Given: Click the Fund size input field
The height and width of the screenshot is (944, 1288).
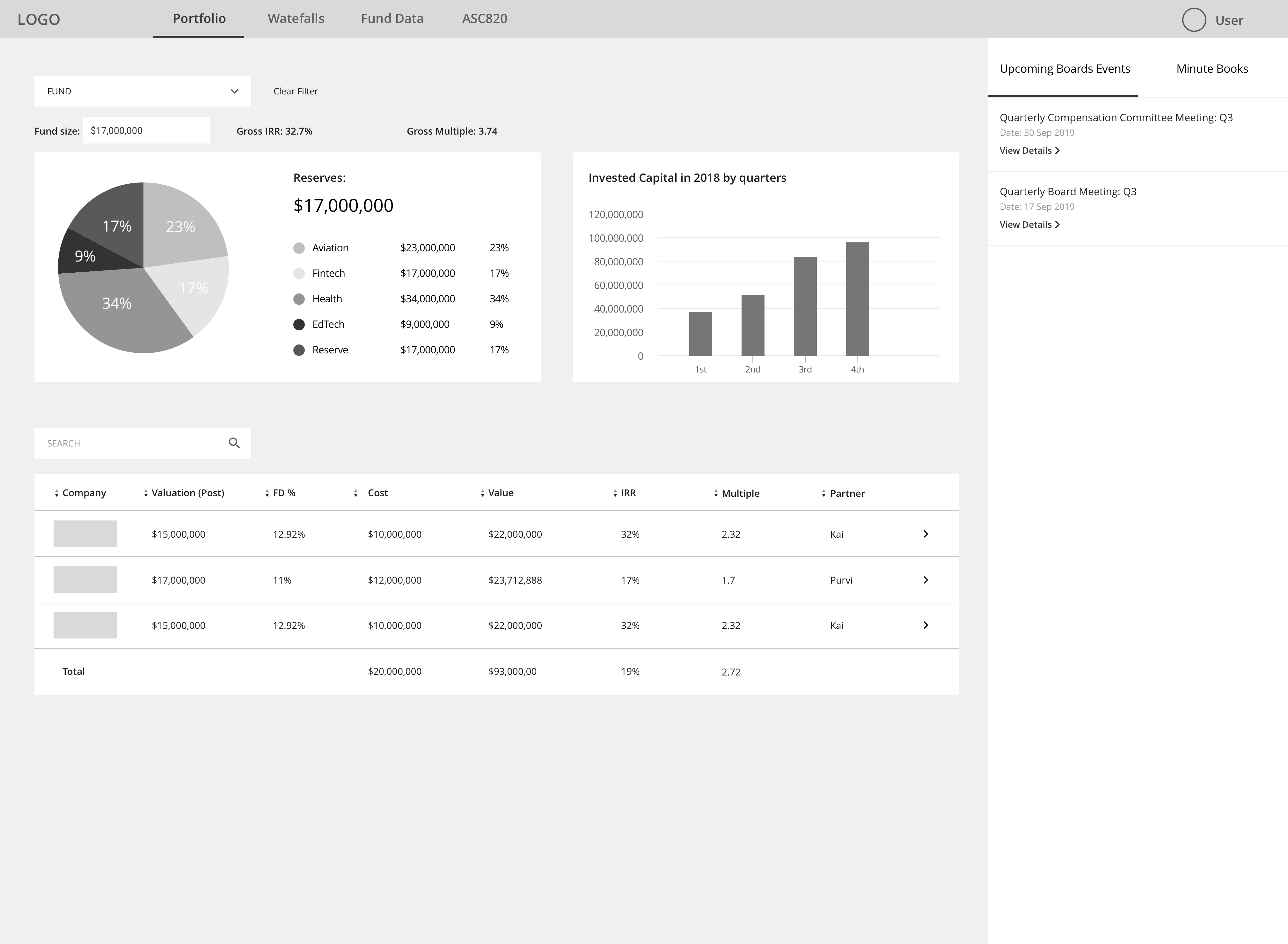Looking at the screenshot, I should [146, 130].
